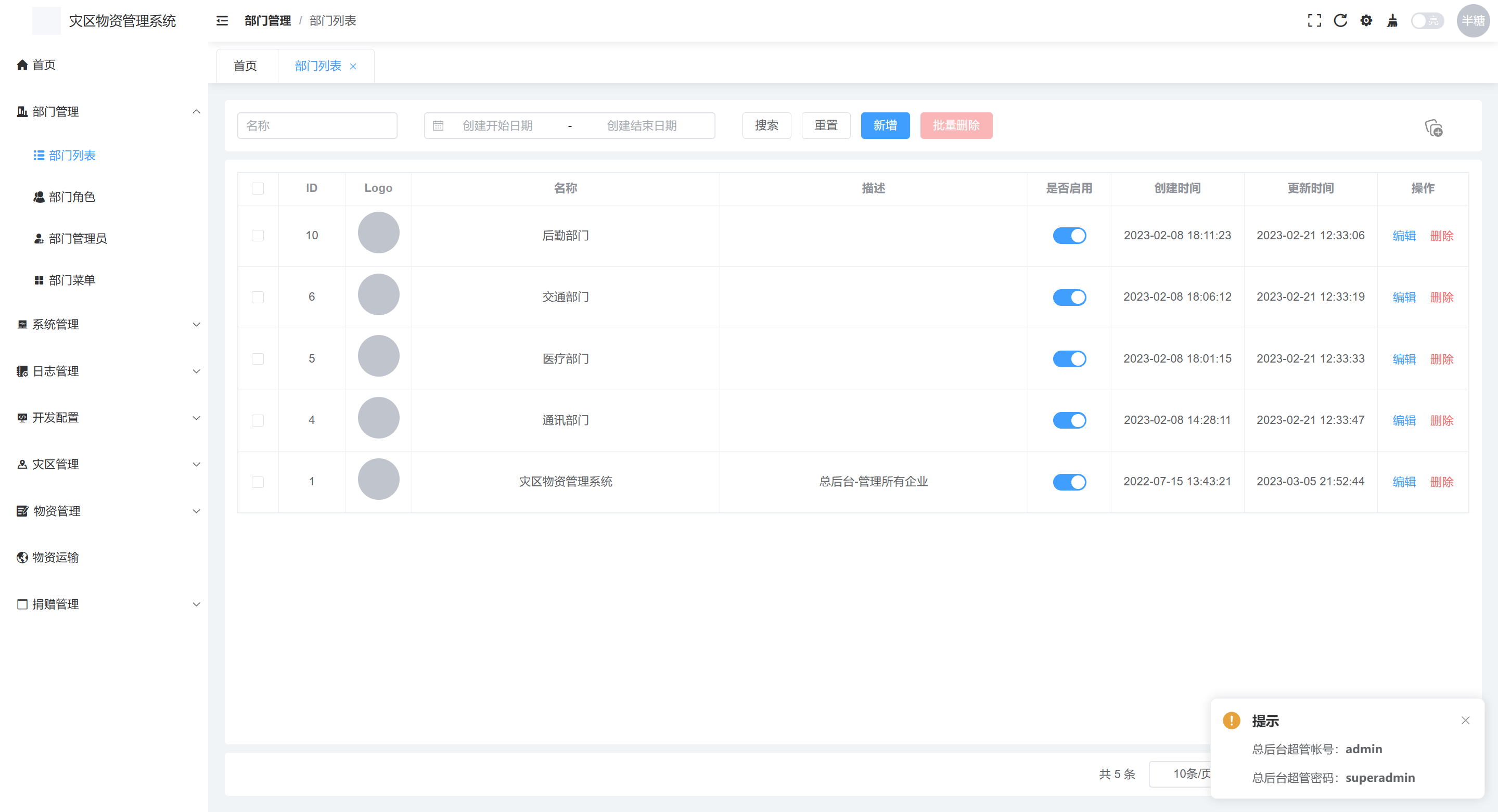The height and width of the screenshot is (812, 1498).
Task: Expand the 灾区管理 sidebar menu
Action: click(x=104, y=464)
